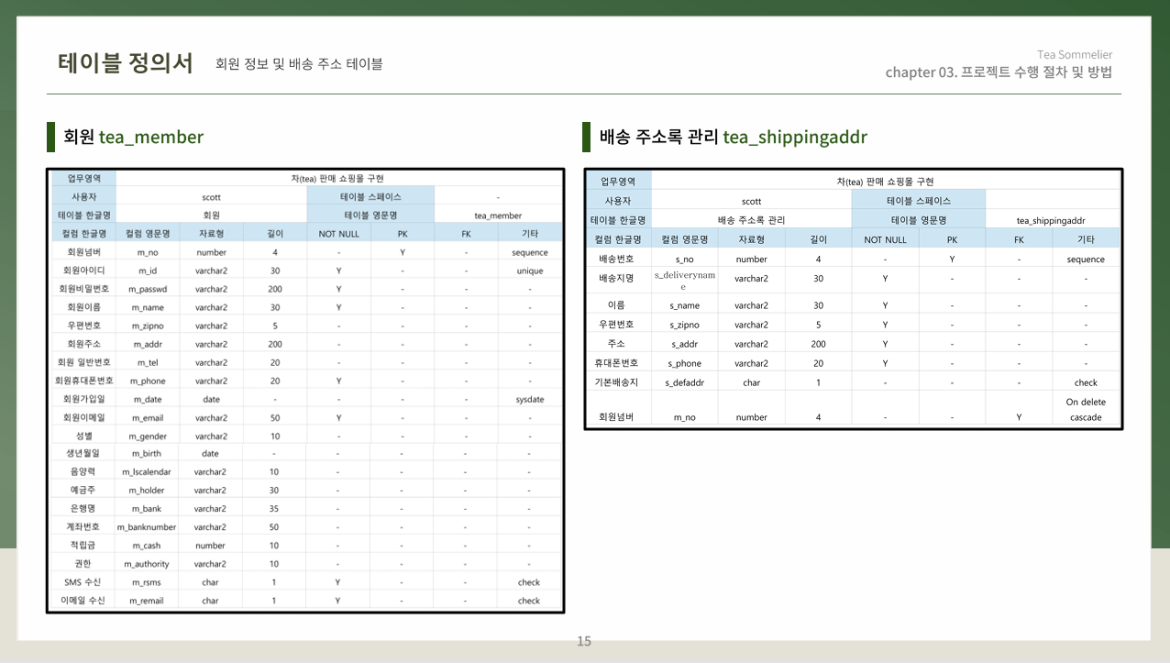This screenshot has height=663, width=1170.
Task: Select the 'm_authority' cell
Action: pos(146,564)
